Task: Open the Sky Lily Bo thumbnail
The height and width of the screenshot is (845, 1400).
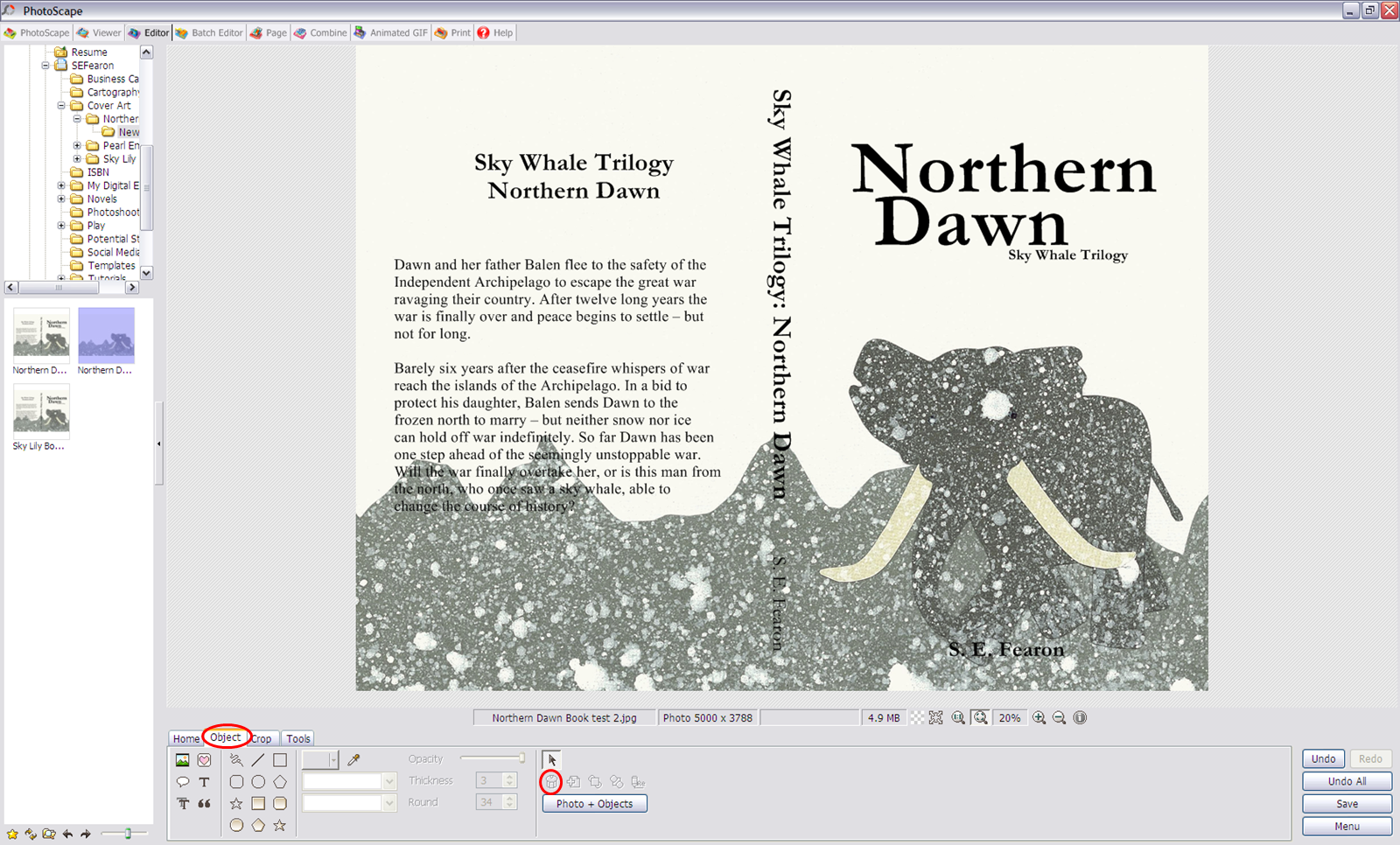Action: point(39,411)
